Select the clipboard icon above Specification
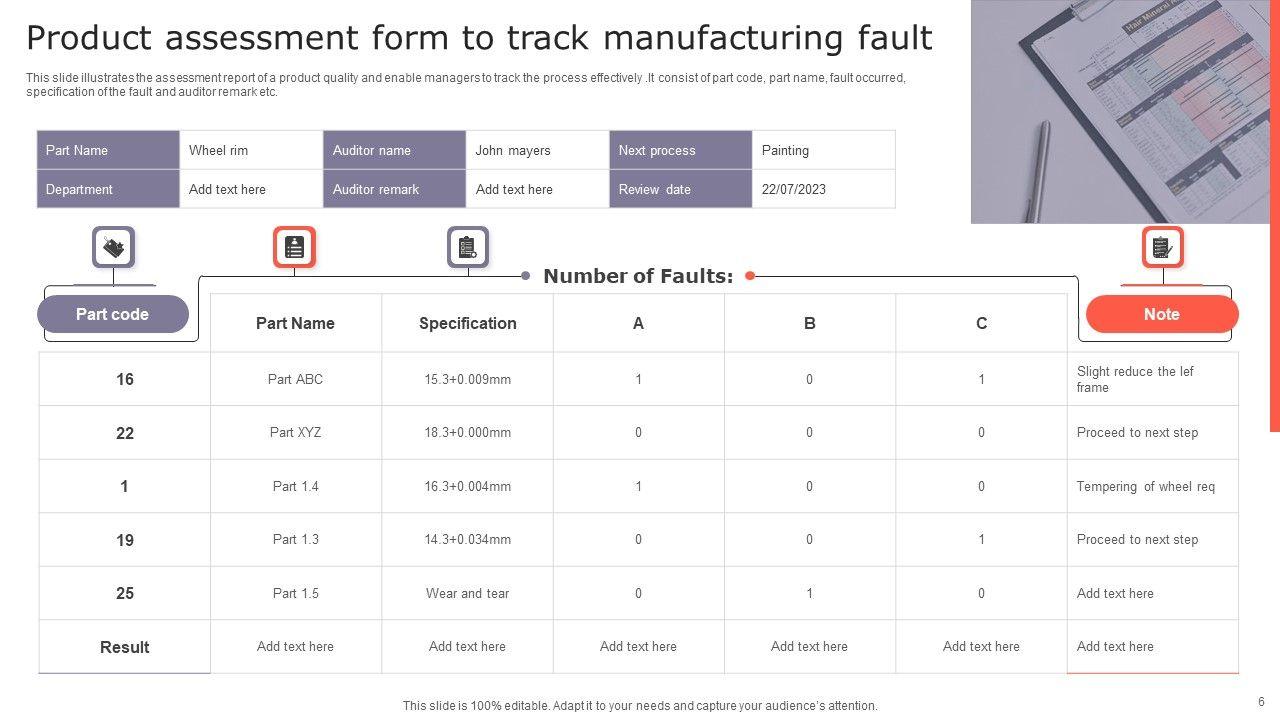1280x720 pixels. 467,247
